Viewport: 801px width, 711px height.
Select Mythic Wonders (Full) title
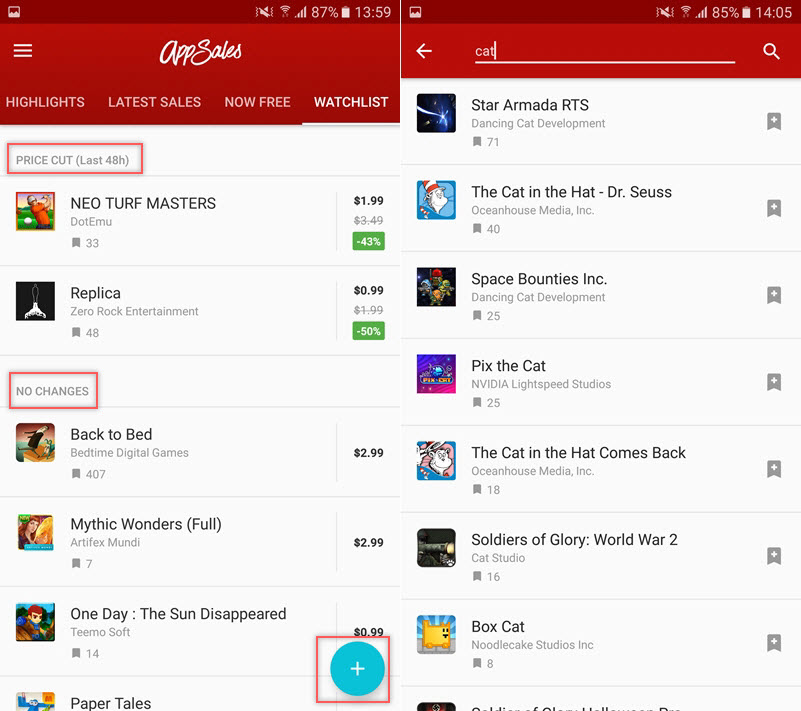click(x=146, y=524)
